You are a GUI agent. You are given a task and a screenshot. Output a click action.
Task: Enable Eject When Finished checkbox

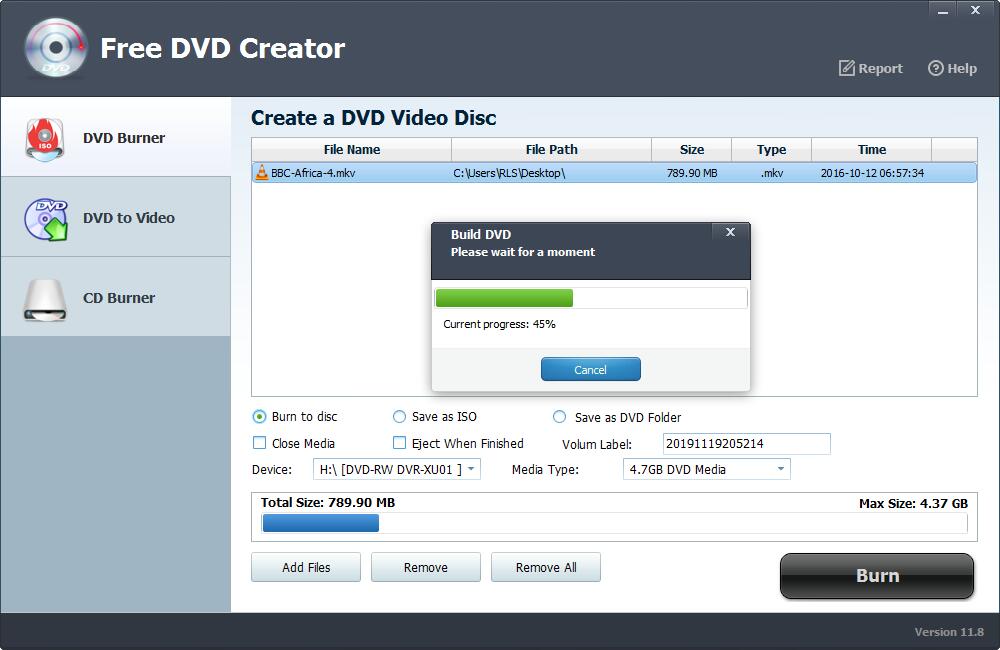pyautogui.click(x=399, y=443)
